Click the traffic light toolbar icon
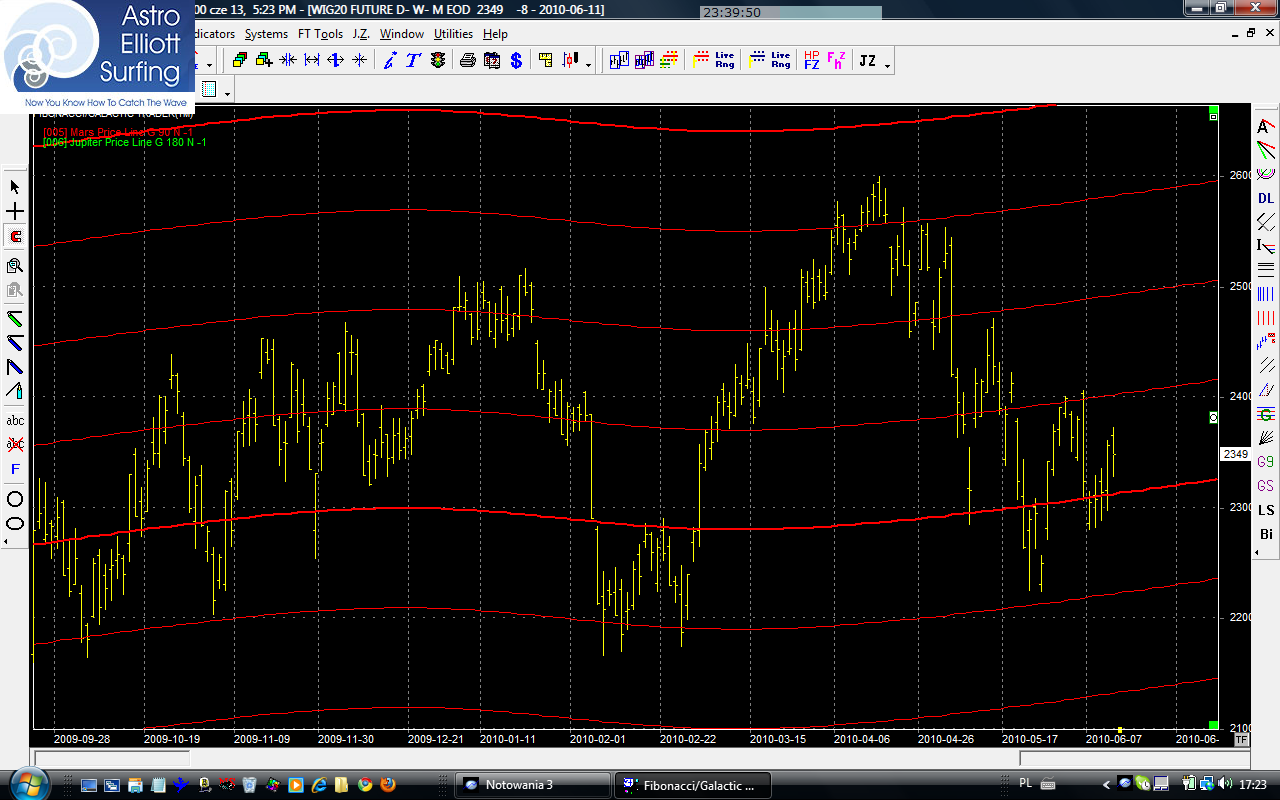Screen dimensions: 1280x800 pyautogui.click(x=438, y=61)
